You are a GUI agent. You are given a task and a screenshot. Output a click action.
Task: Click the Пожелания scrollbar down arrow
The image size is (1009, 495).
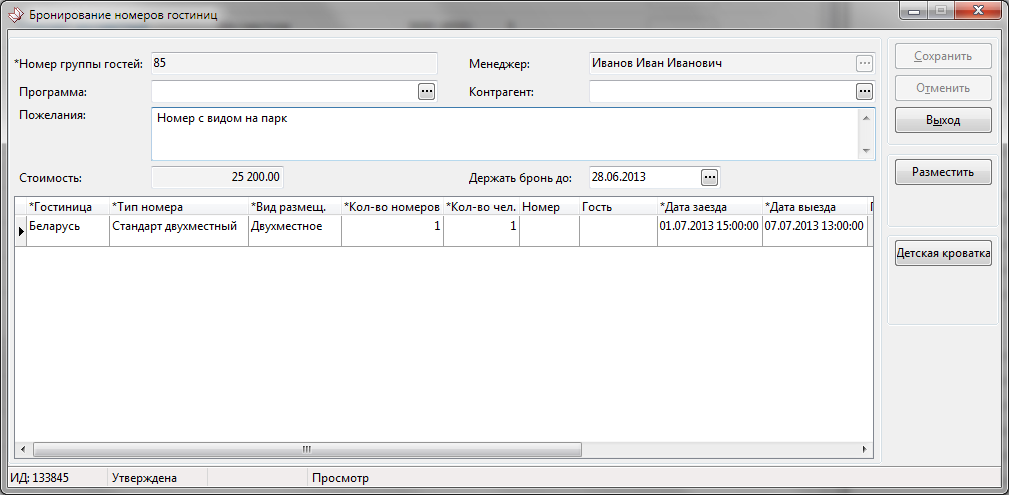(866, 151)
